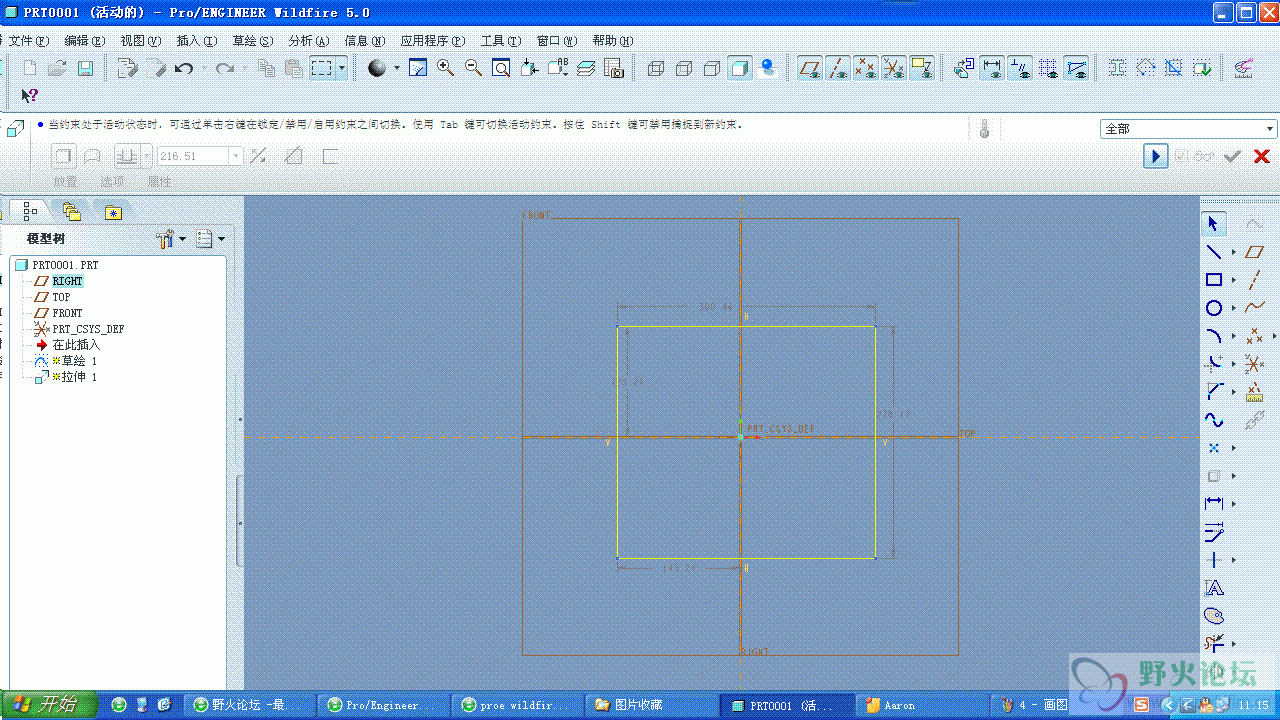The image size is (1280, 720).
Task: Click the layers stack icon
Action: [586, 68]
